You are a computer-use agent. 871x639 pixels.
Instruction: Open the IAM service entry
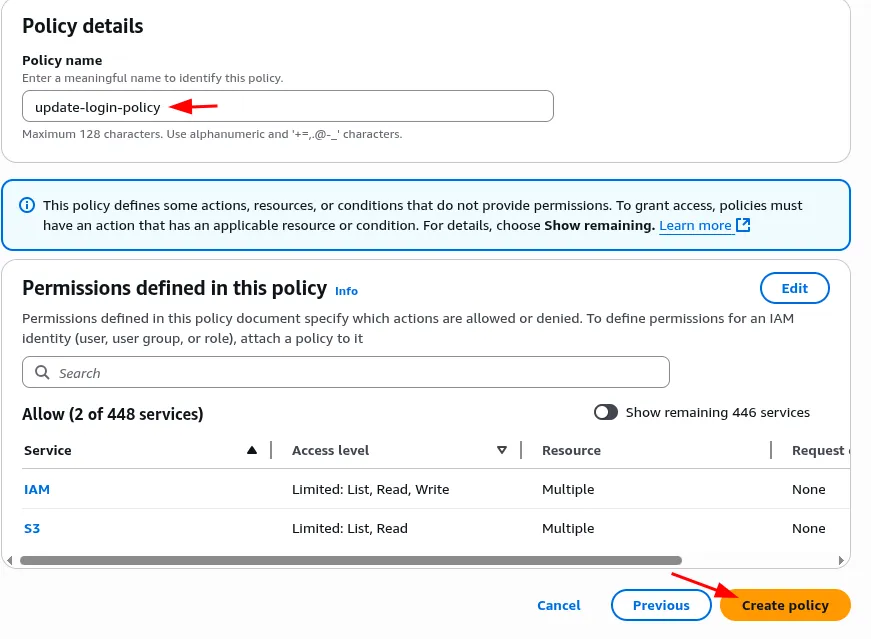(37, 489)
